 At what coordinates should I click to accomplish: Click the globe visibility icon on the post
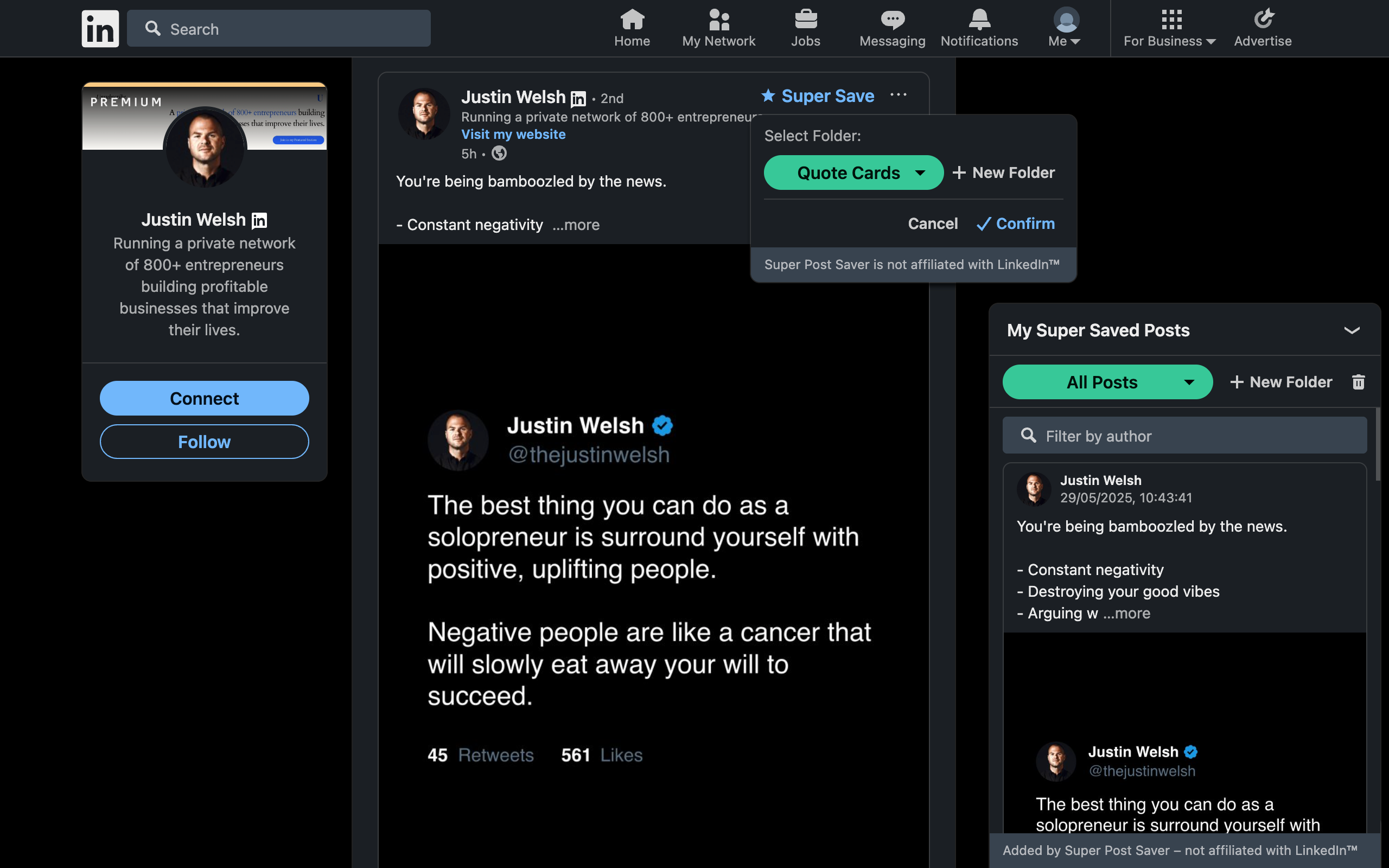(499, 154)
